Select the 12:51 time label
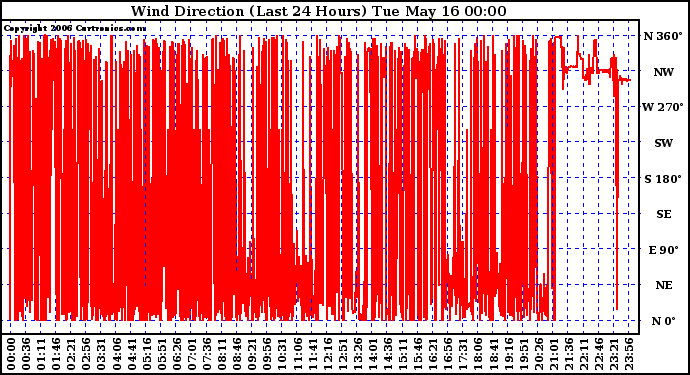Viewport: 690px width, 375px height. (342, 354)
